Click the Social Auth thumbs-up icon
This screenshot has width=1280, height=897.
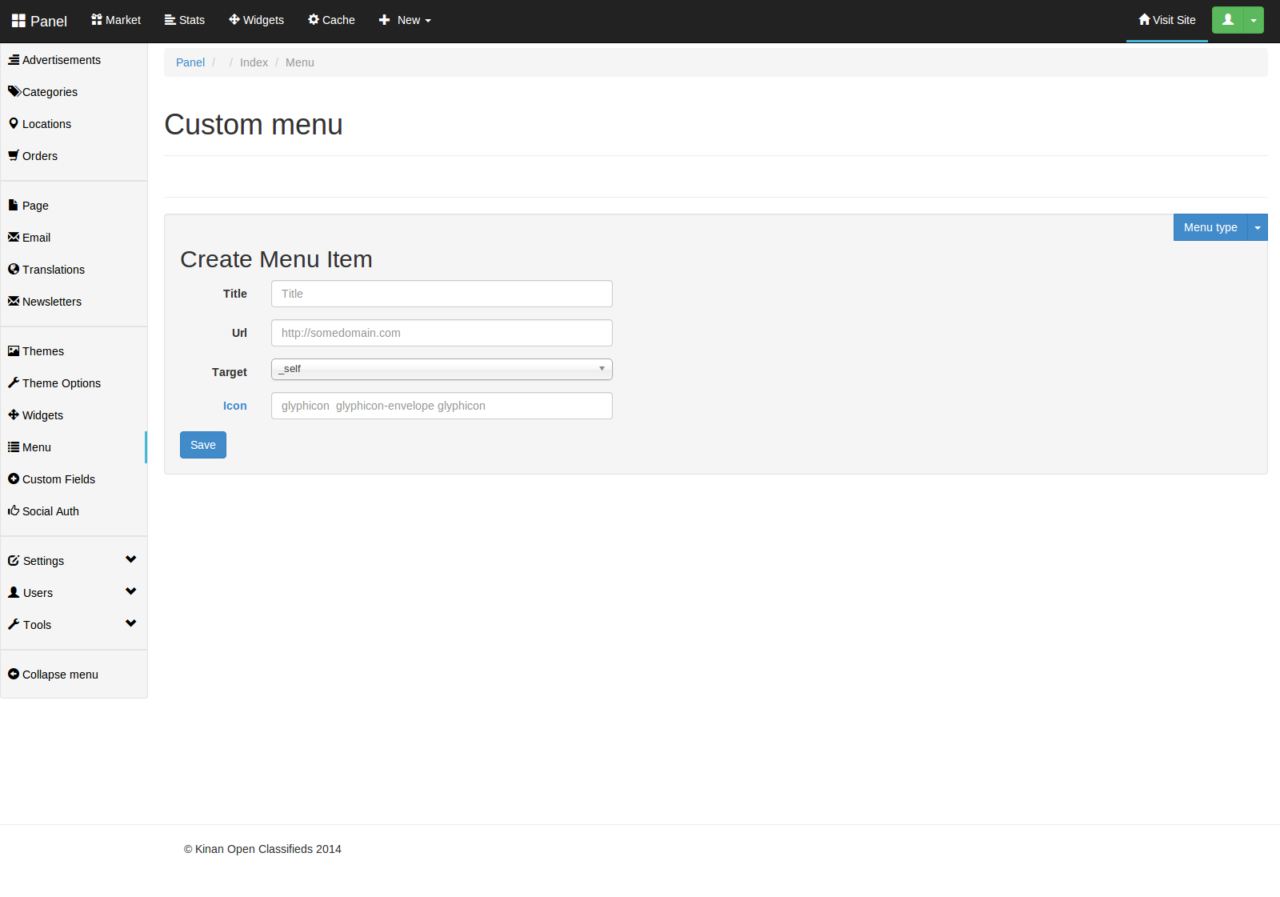[14, 512]
